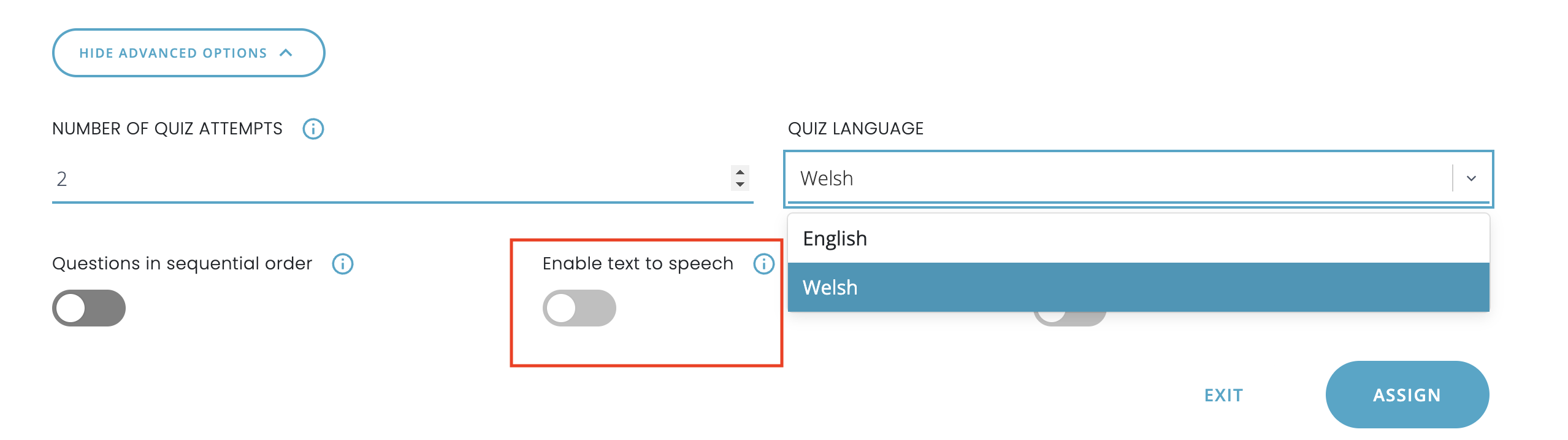The image size is (1568, 440).
Task: Increase quiz attempts with the up arrow
Action: coord(740,172)
